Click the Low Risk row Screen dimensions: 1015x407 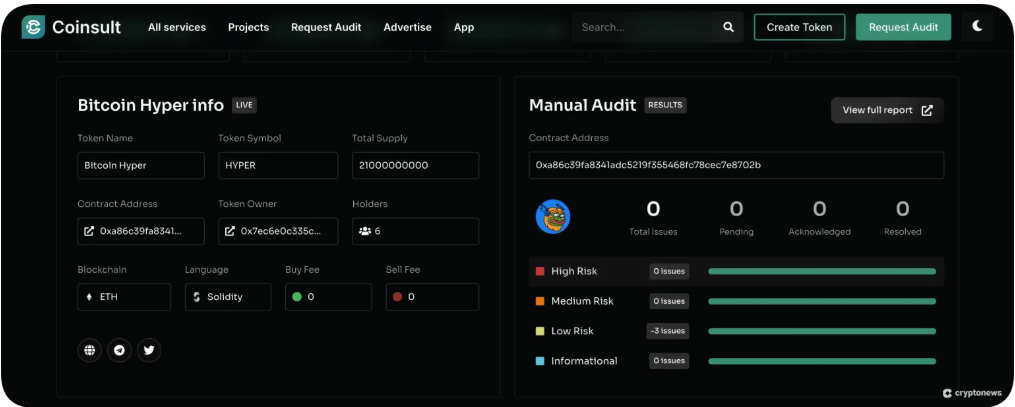click(x=735, y=331)
